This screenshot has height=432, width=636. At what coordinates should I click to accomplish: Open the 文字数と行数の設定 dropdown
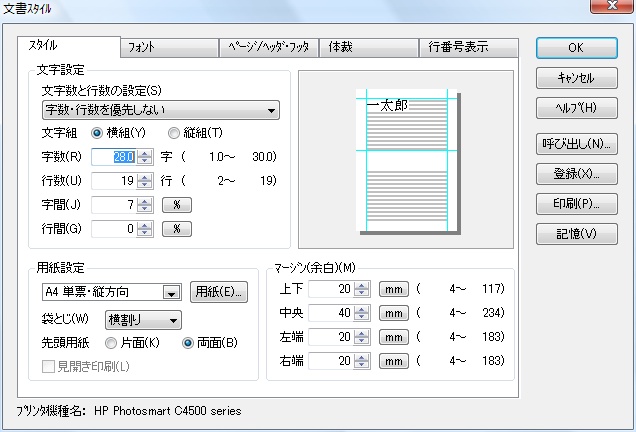161,110
